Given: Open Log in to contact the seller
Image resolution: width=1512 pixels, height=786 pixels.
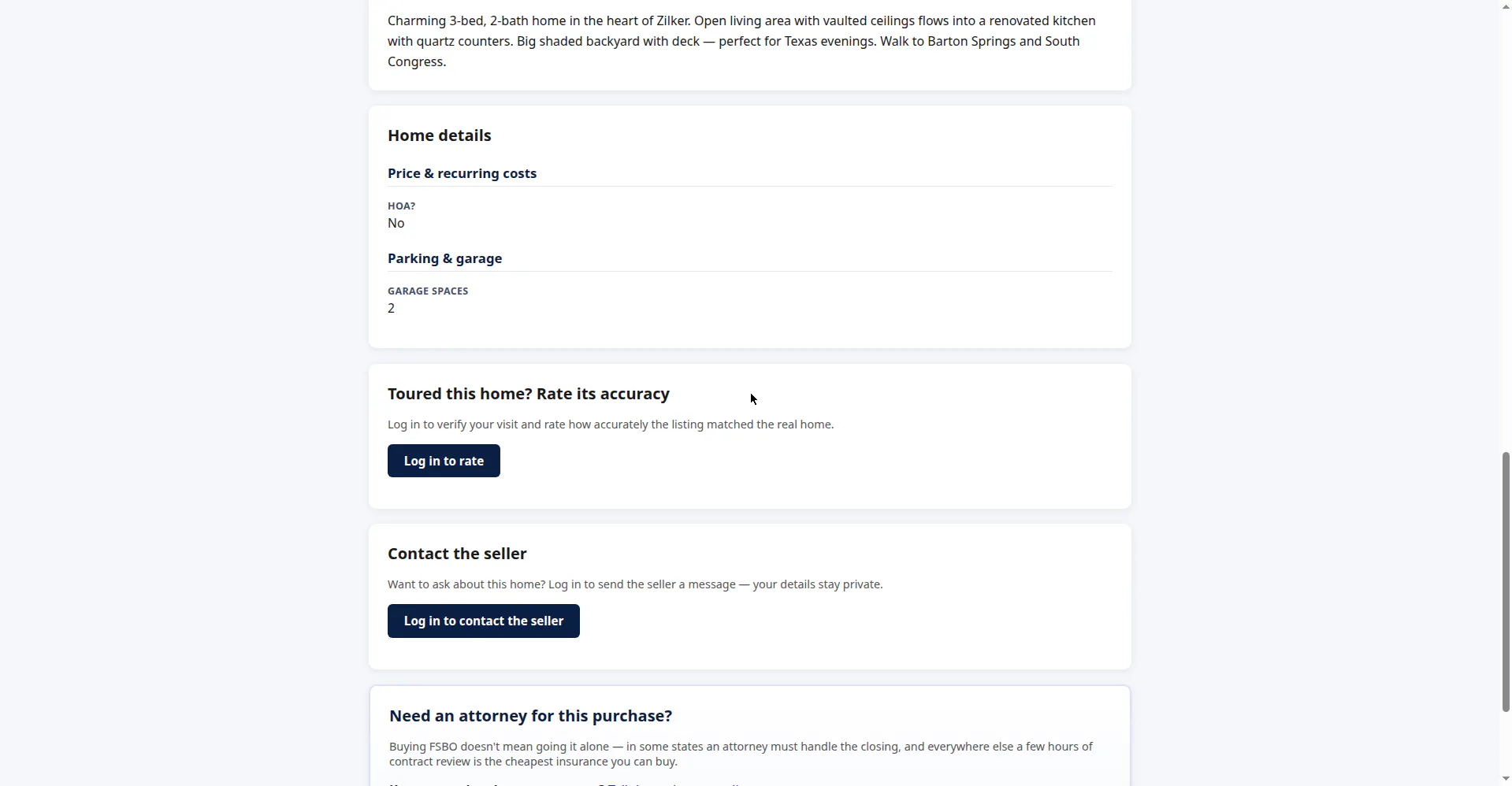Looking at the screenshot, I should tap(484, 621).
